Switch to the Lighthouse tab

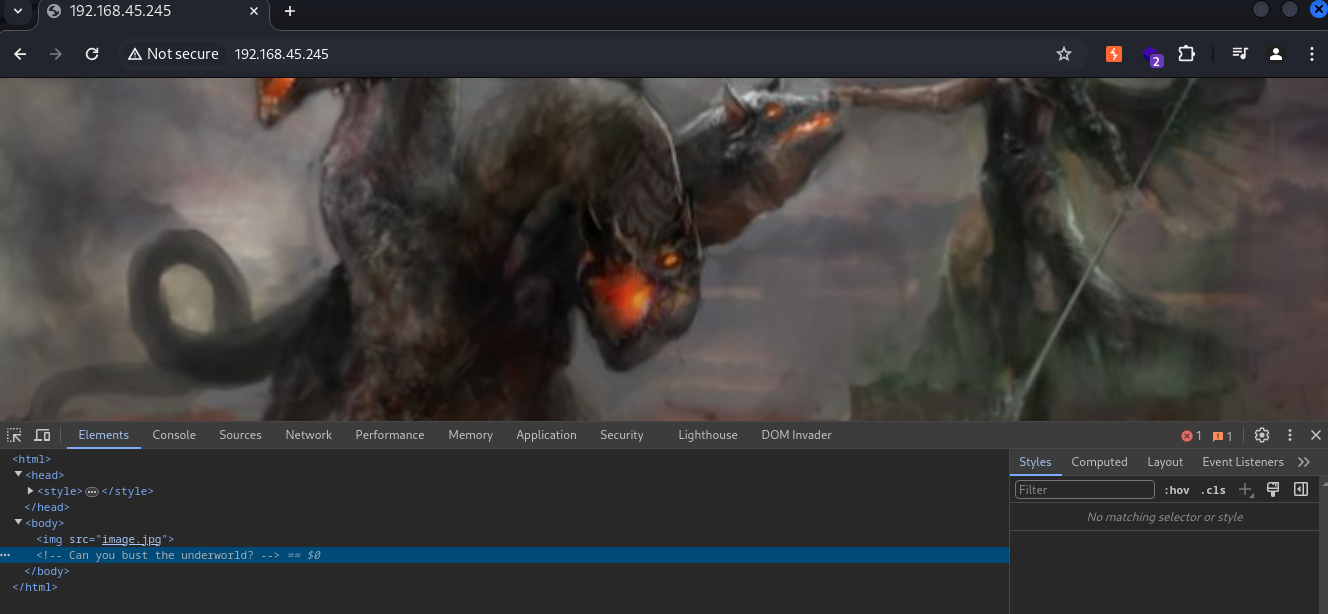(708, 435)
